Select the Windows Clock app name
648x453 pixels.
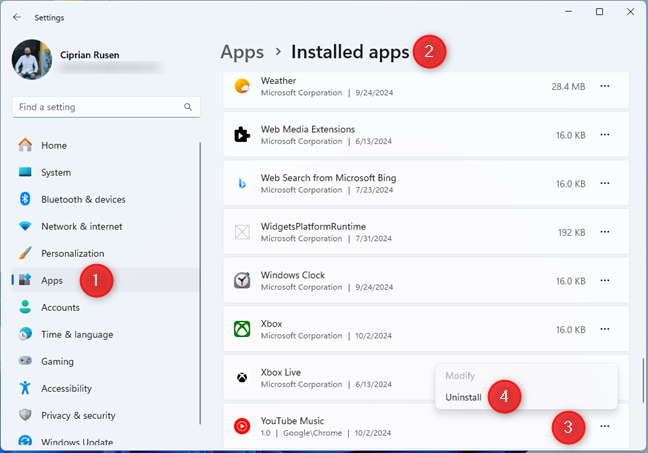click(293, 275)
